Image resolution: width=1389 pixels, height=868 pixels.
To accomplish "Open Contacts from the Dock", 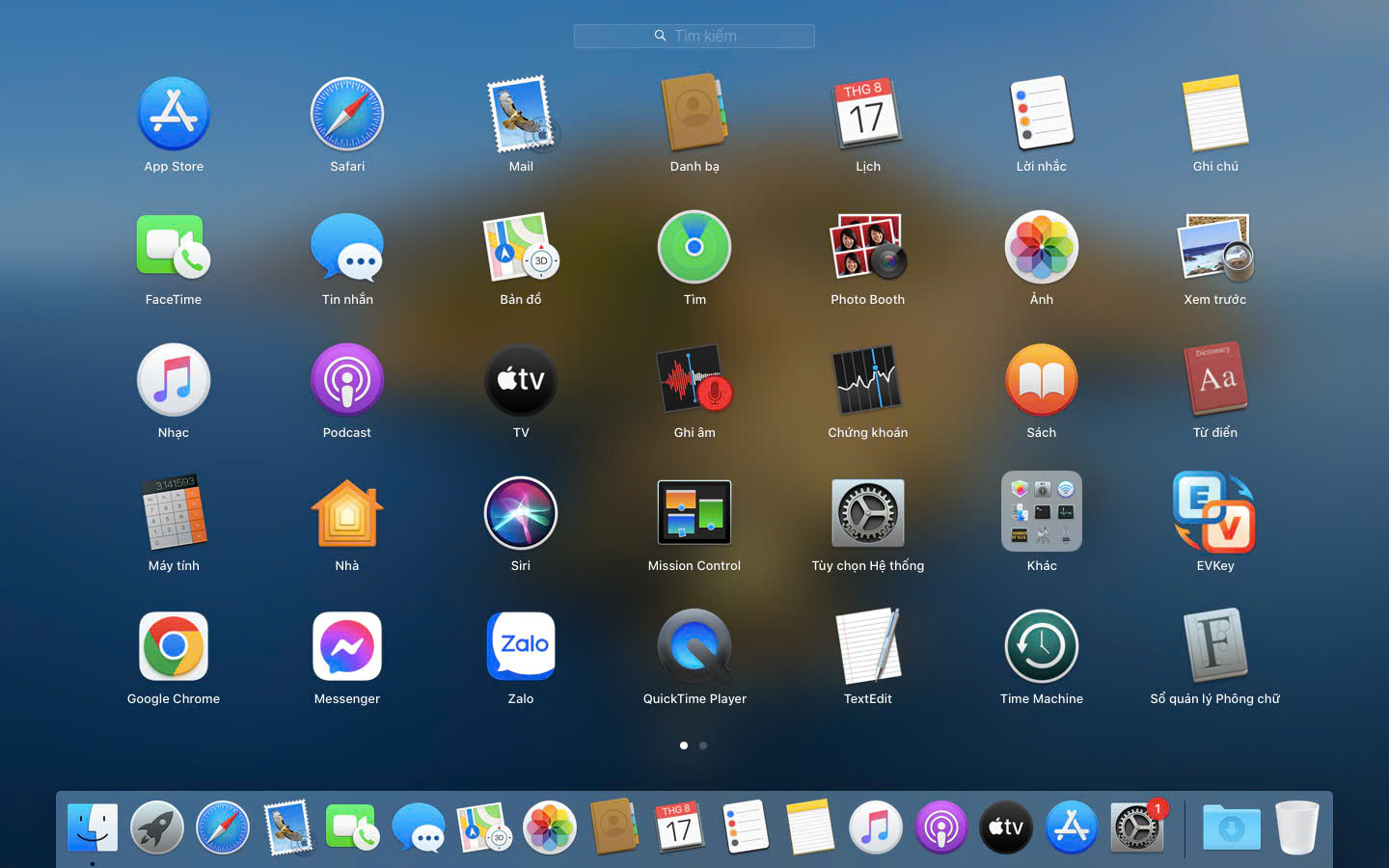I will point(614,827).
